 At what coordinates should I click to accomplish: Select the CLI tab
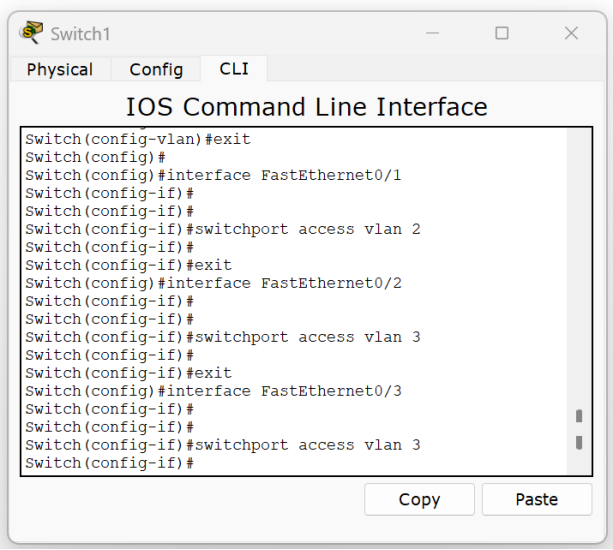pyautogui.click(x=234, y=69)
